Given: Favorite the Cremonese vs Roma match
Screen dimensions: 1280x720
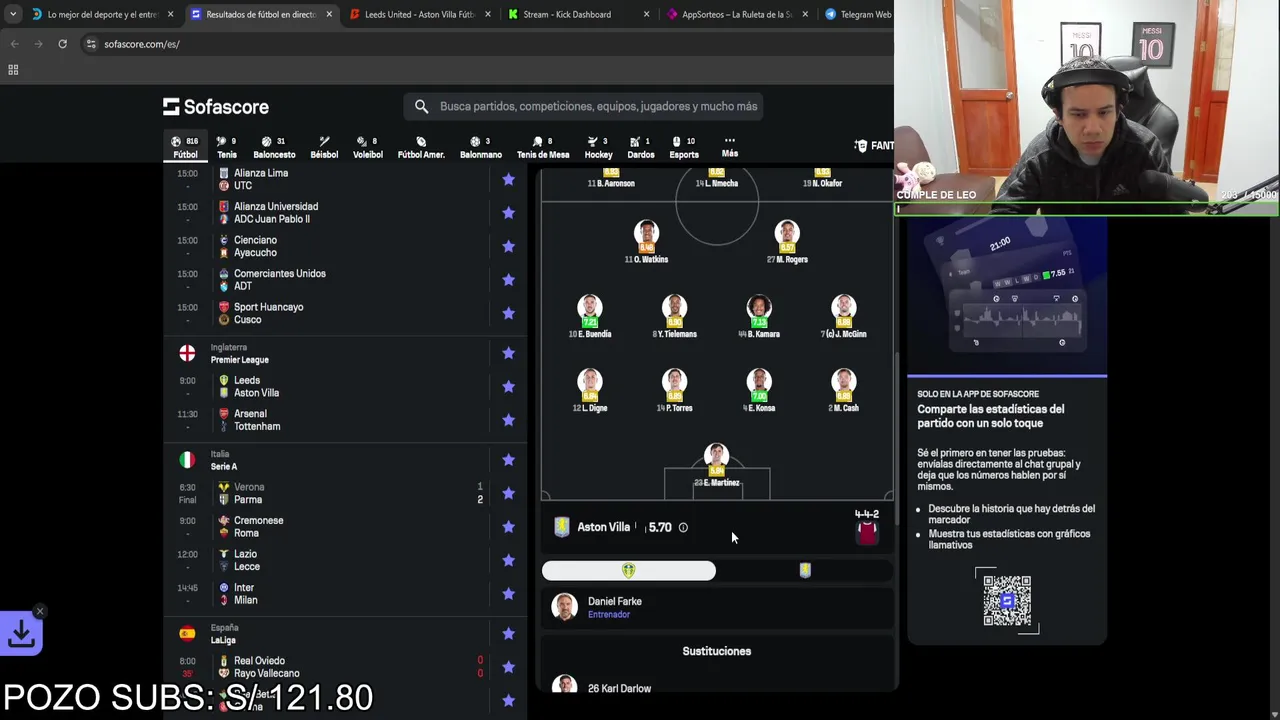Looking at the screenshot, I should [508, 527].
